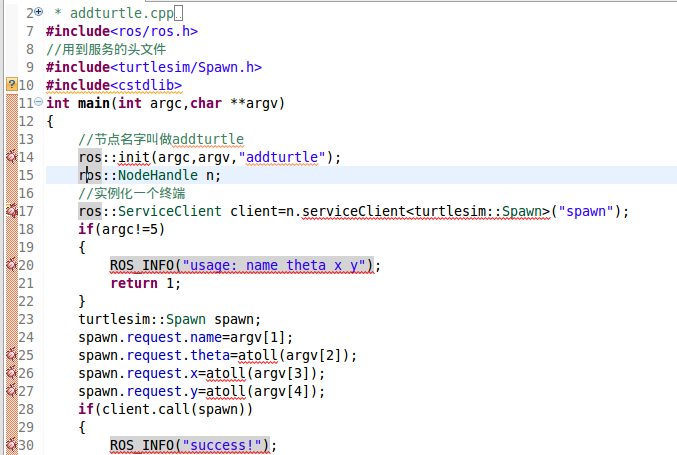Click the turtlesim/Spawn.h include text
Screen dimensions: 677x455
[186, 67]
